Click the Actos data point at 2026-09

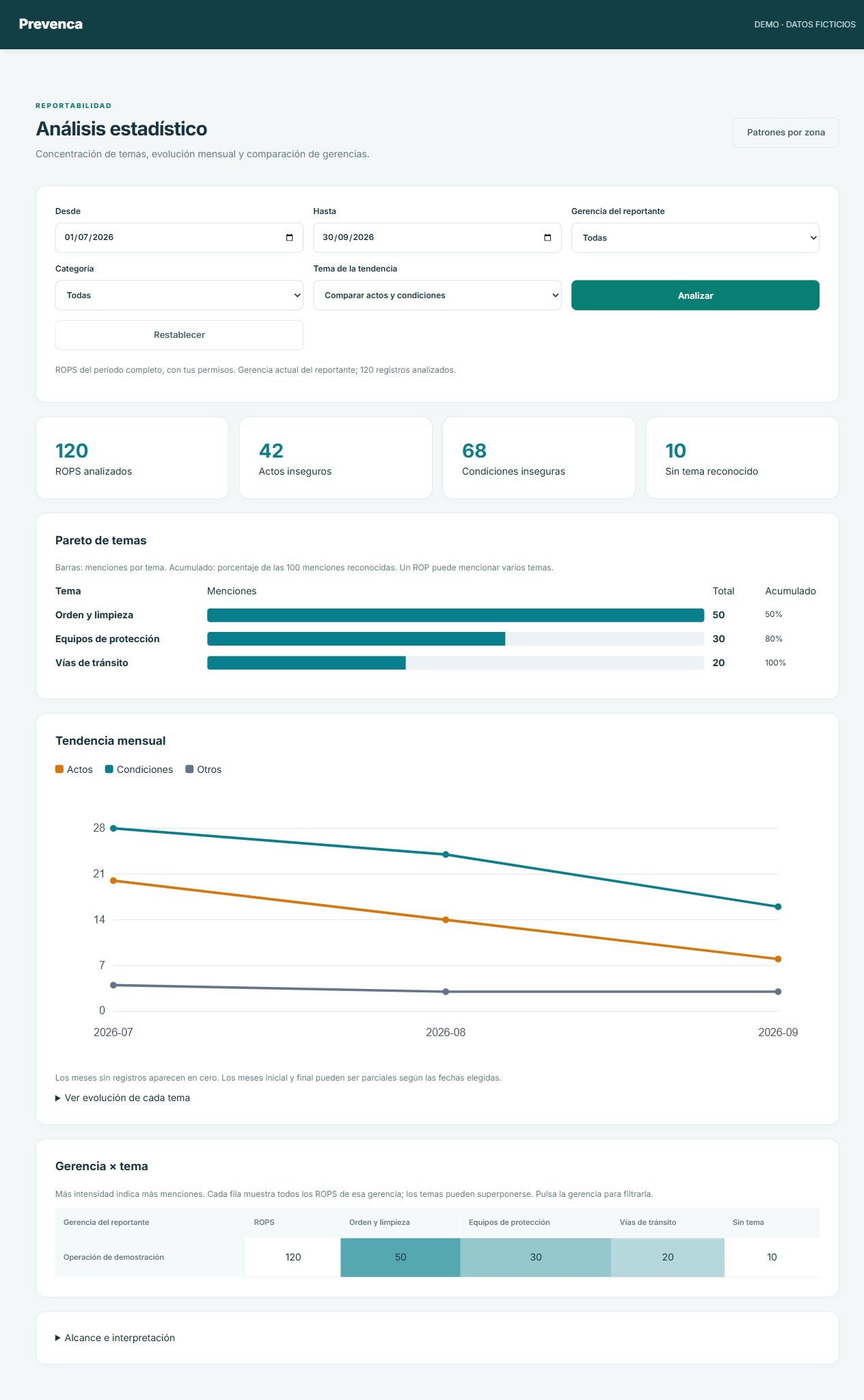778,959
